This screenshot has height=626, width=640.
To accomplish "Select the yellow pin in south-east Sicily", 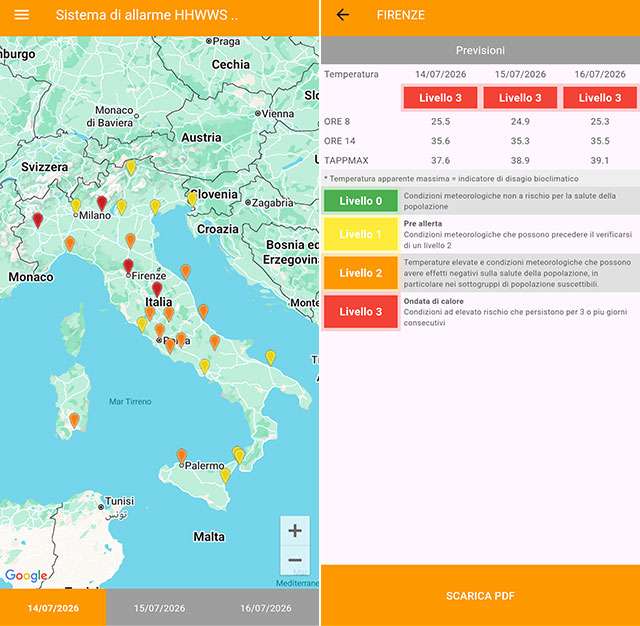I will tap(225, 476).
